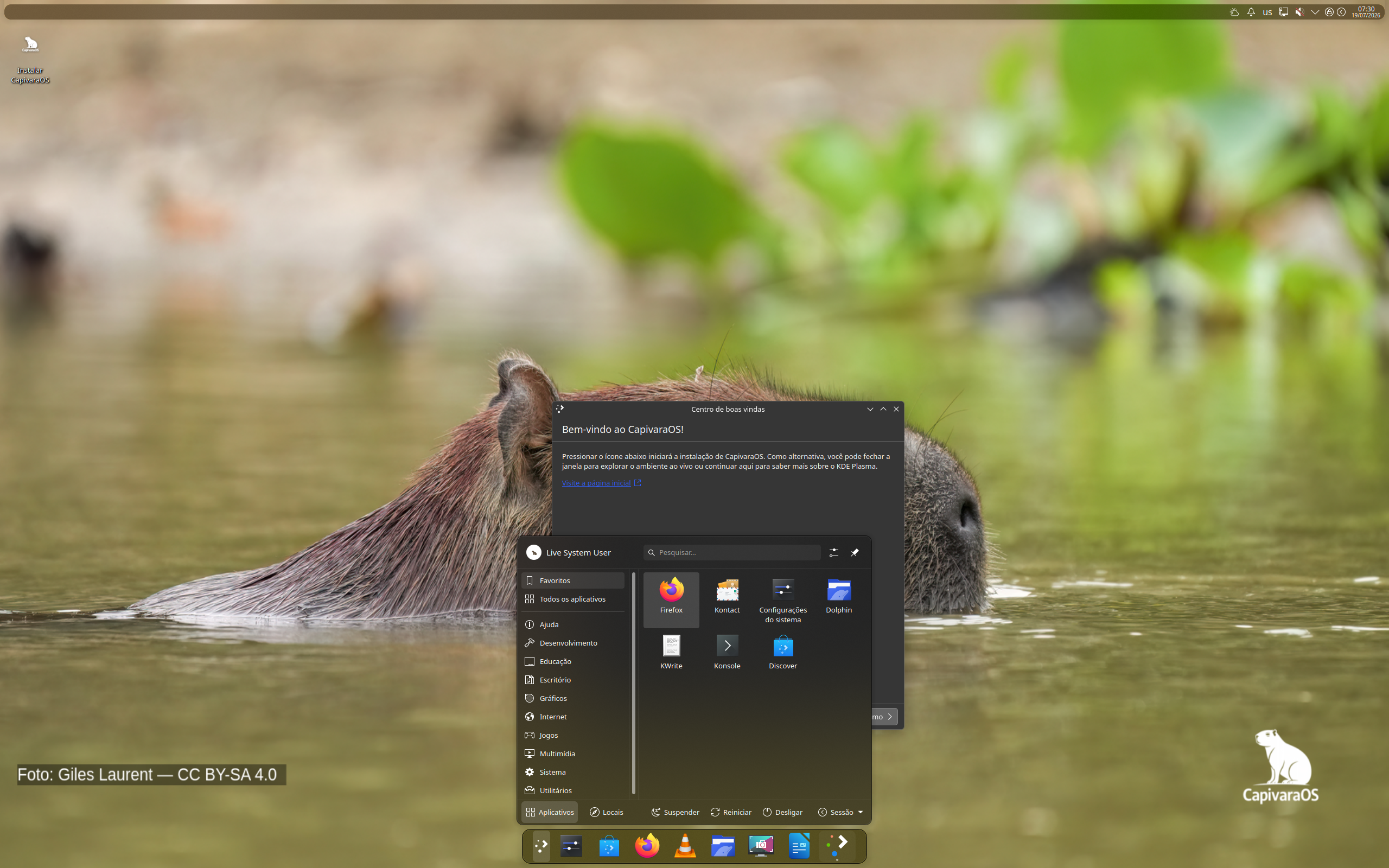The image size is (1389, 868).
Task: Open System Settings from the dock
Action: [571, 846]
